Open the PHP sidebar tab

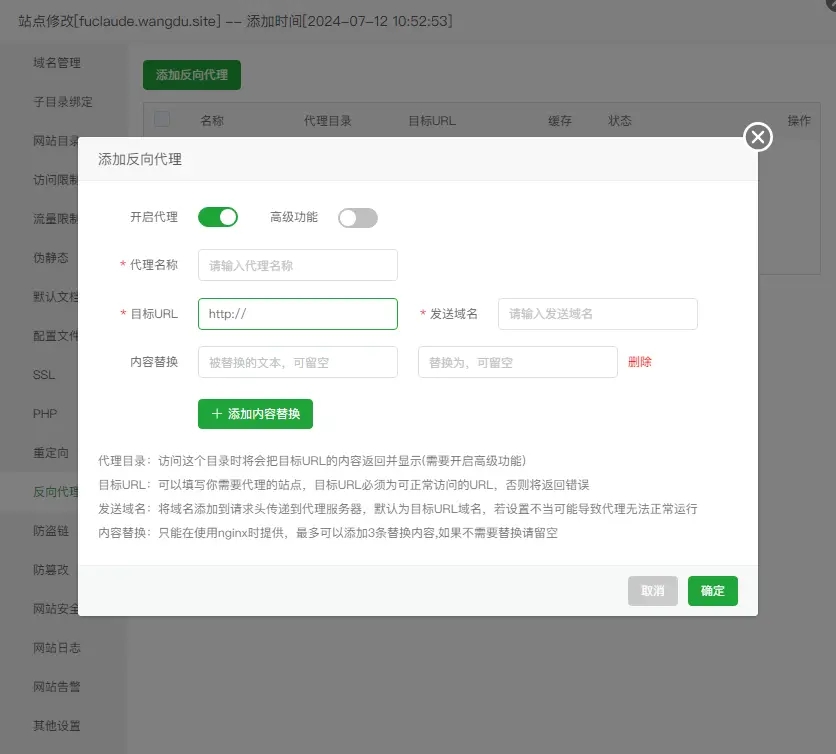pos(45,414)
